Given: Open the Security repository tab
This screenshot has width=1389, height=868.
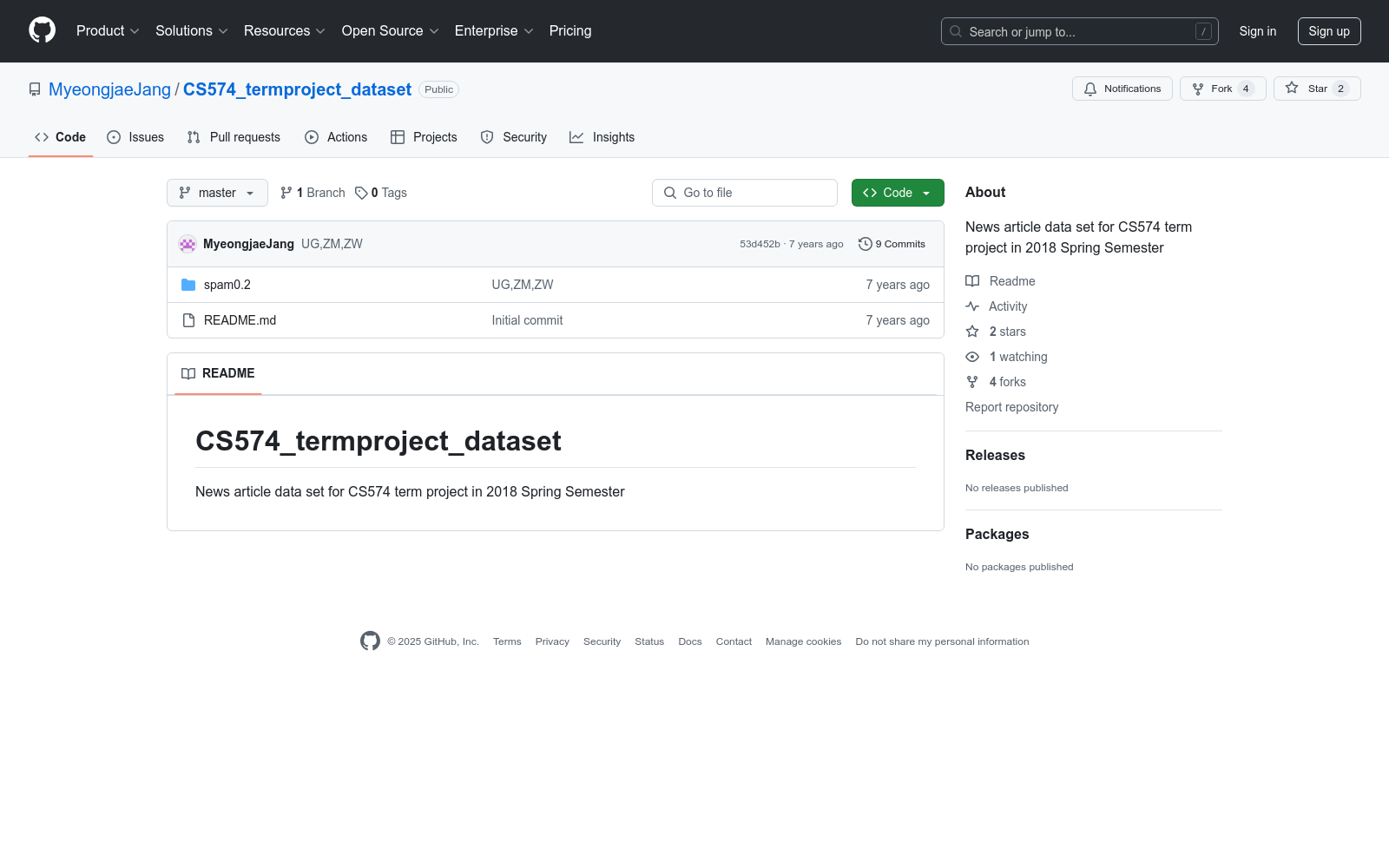Looking at the screenshot, I should point(514,137).
